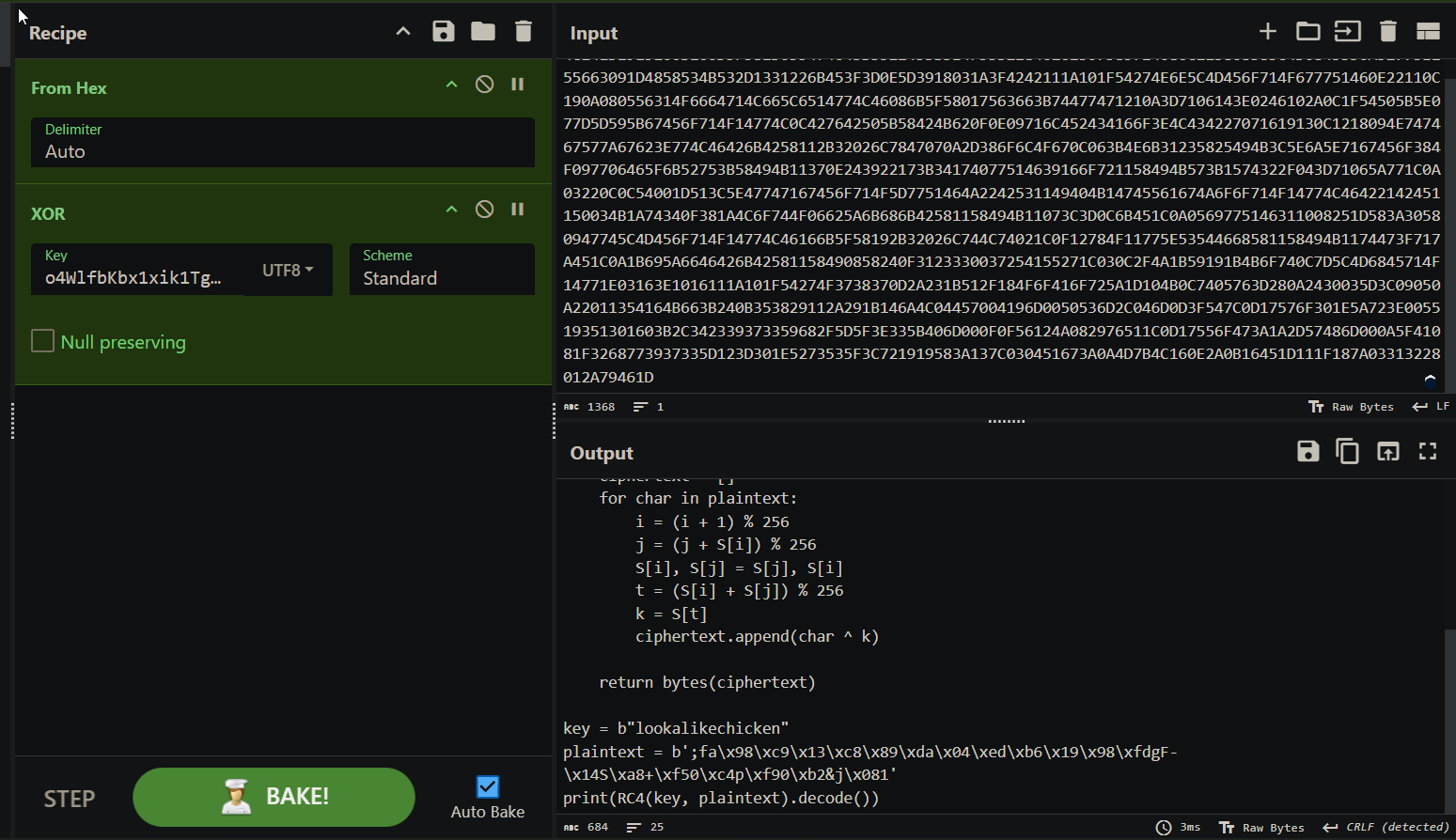
Task: Click the Input pane heading
Action: tap(594, 33)
